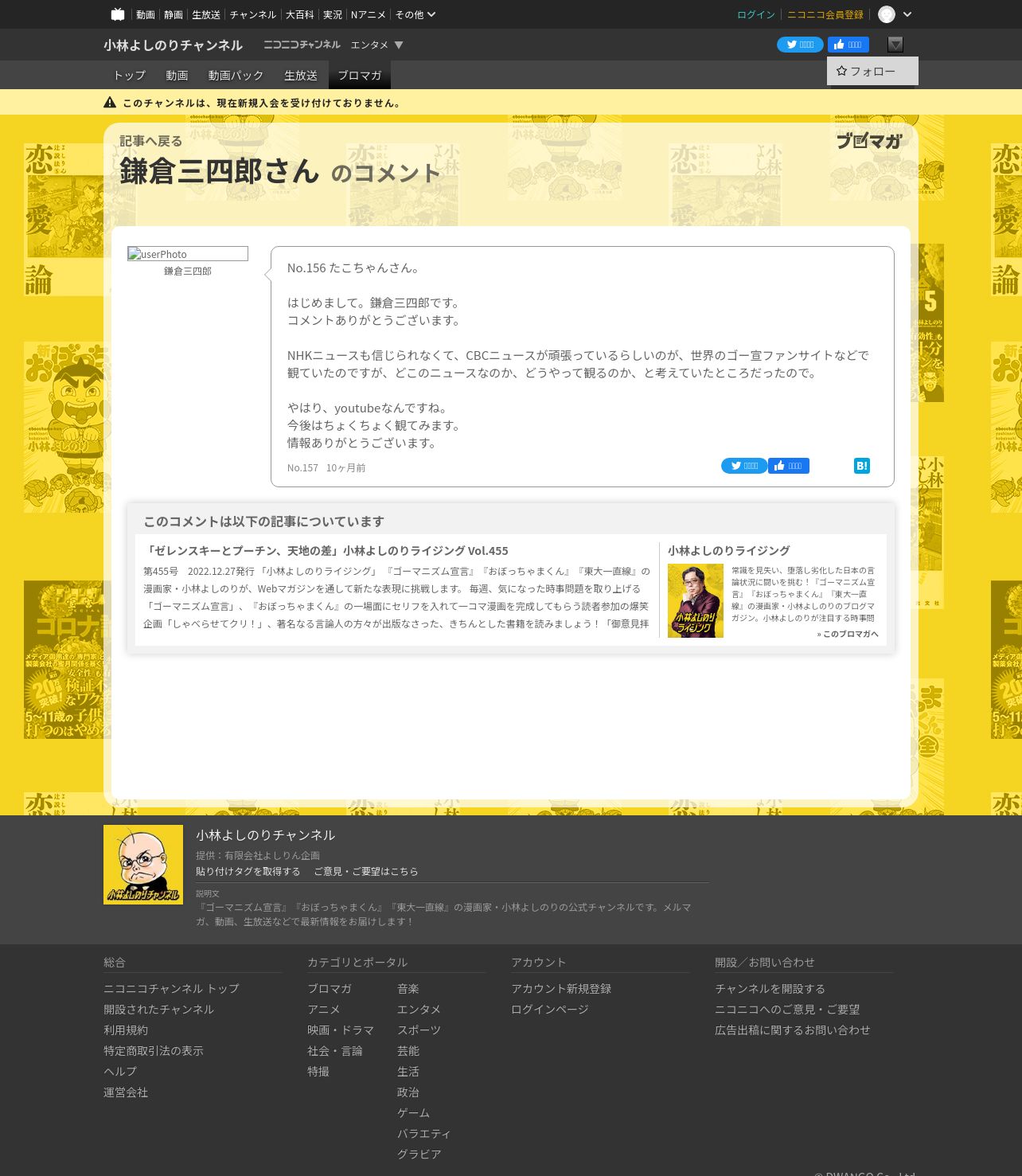Open footer category ブロマガ link

point(330,988)
